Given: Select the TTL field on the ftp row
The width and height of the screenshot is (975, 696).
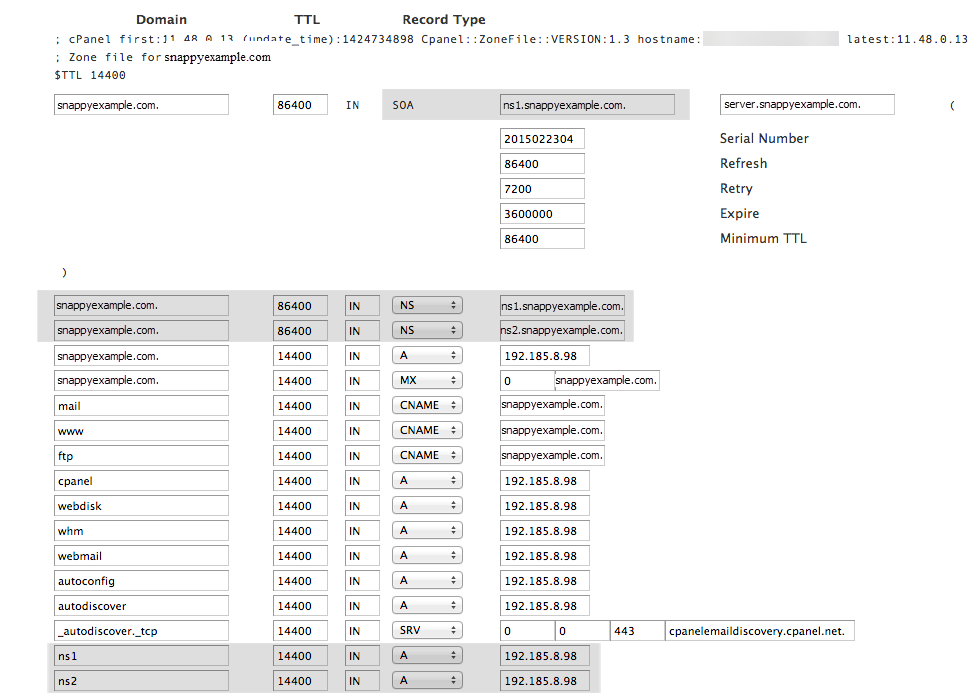Looking at the screenshot, I should tap(300, 455).
